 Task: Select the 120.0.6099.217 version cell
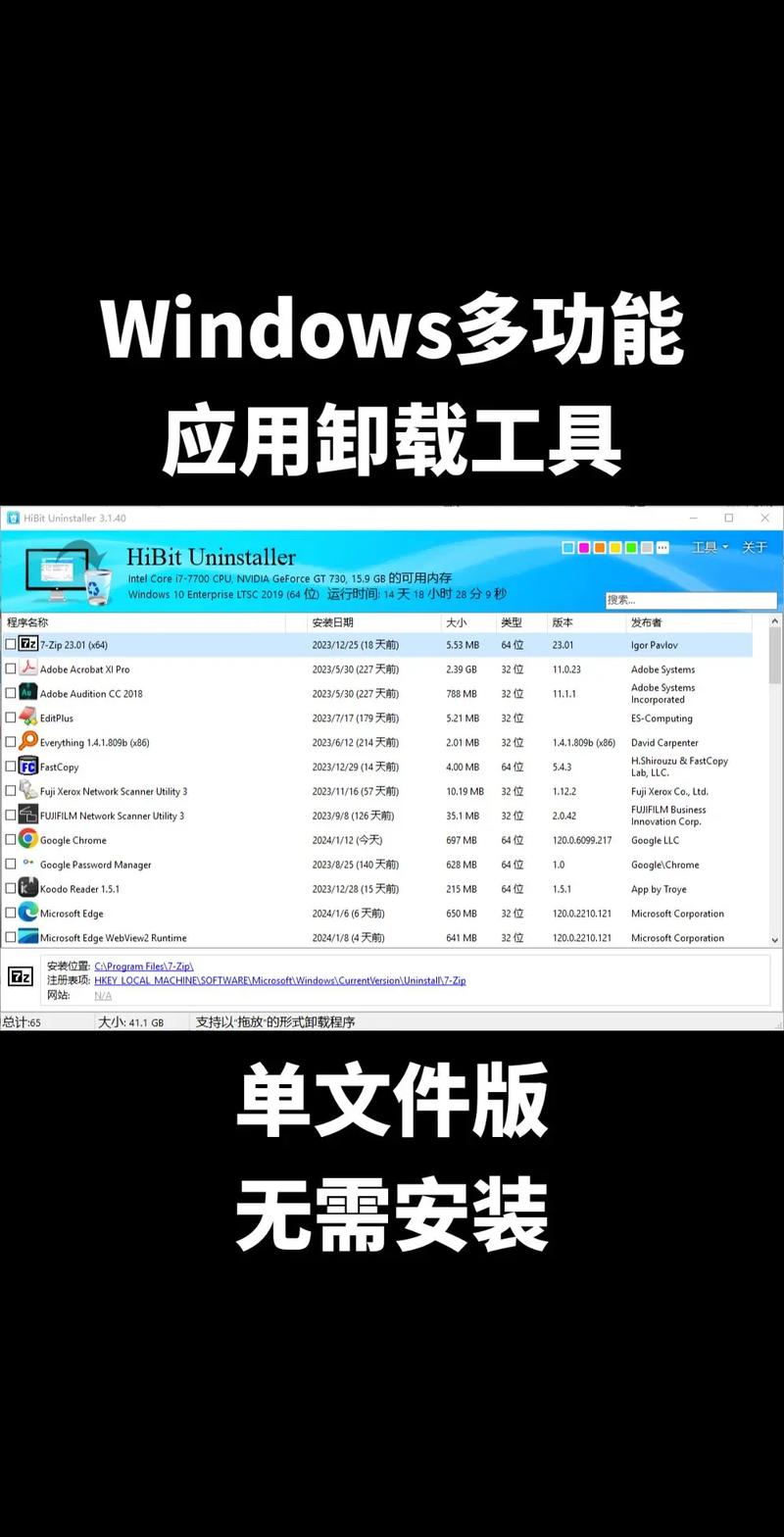coord(582,840)
